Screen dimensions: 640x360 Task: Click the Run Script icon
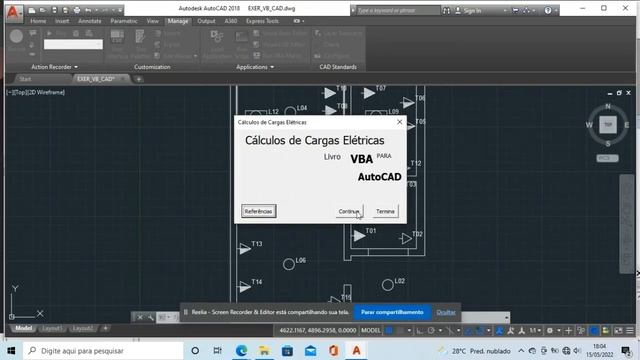click(x=242, y=37)
